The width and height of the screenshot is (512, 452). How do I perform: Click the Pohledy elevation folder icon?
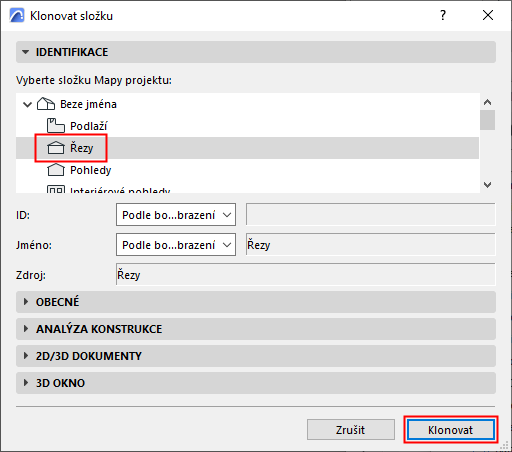(x=56, y=170)
